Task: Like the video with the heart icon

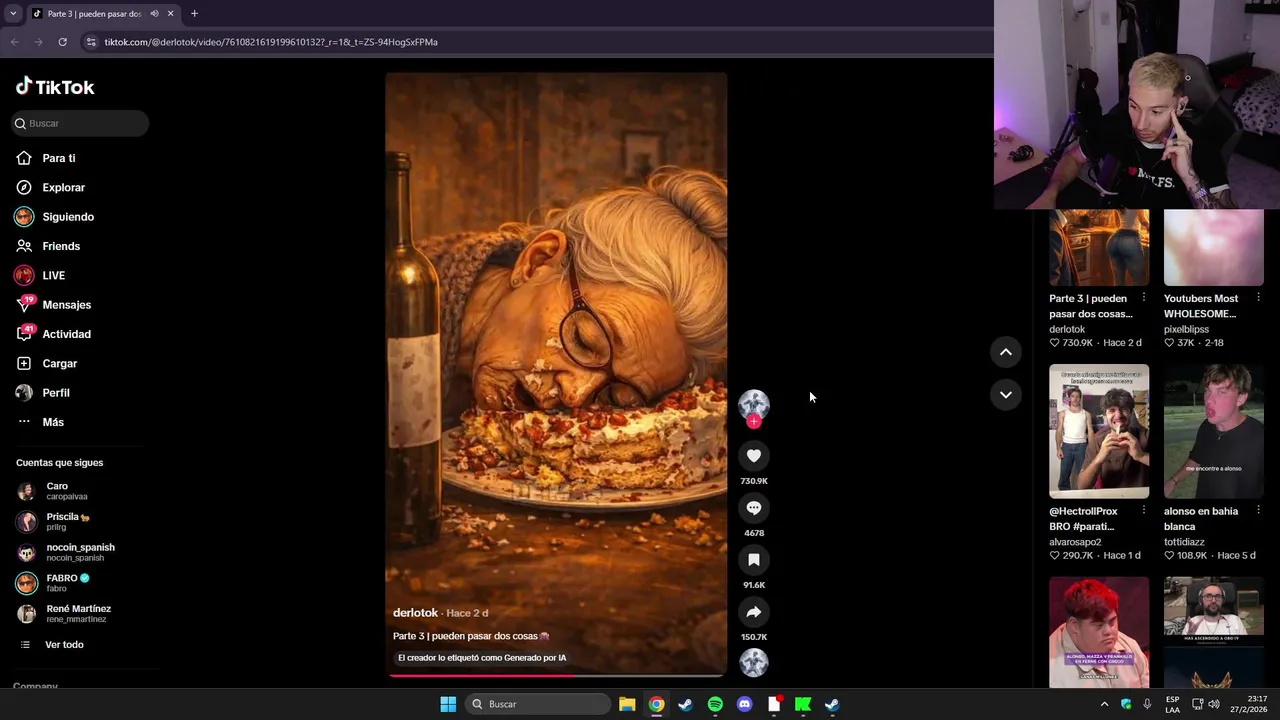Action: 754,456
